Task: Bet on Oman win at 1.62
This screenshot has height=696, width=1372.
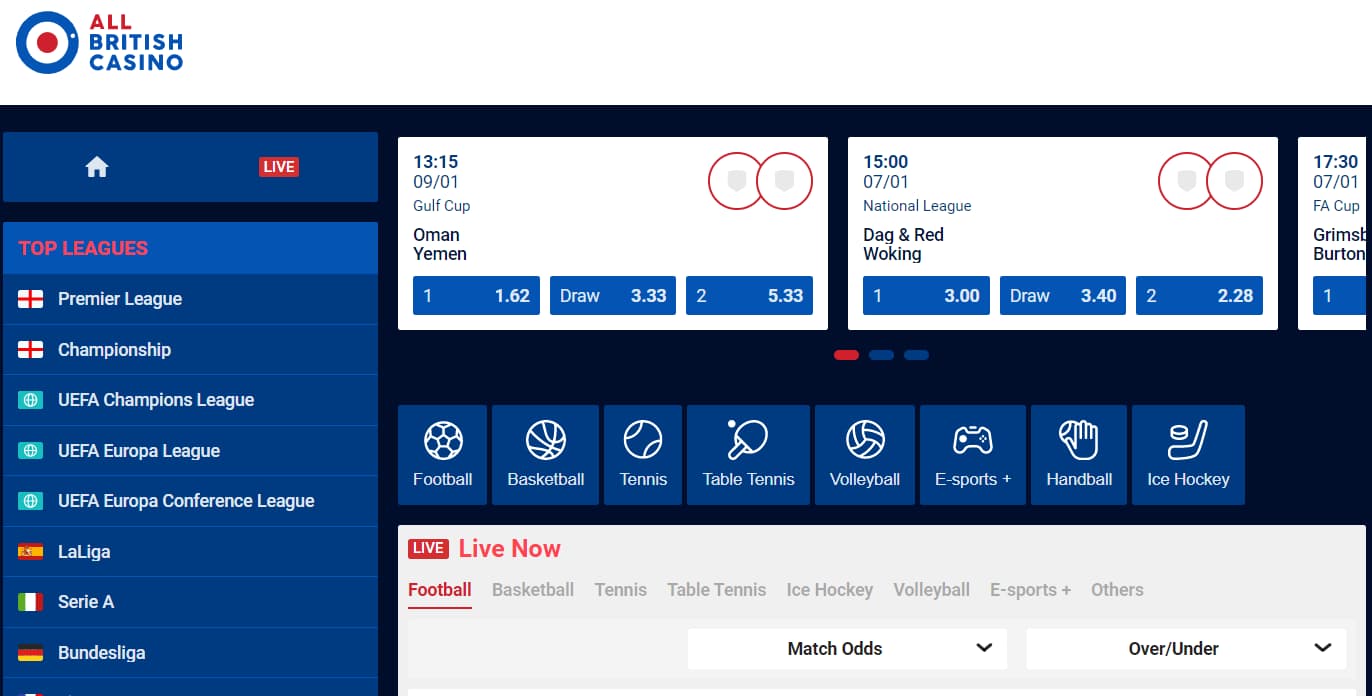Action: 476,296
